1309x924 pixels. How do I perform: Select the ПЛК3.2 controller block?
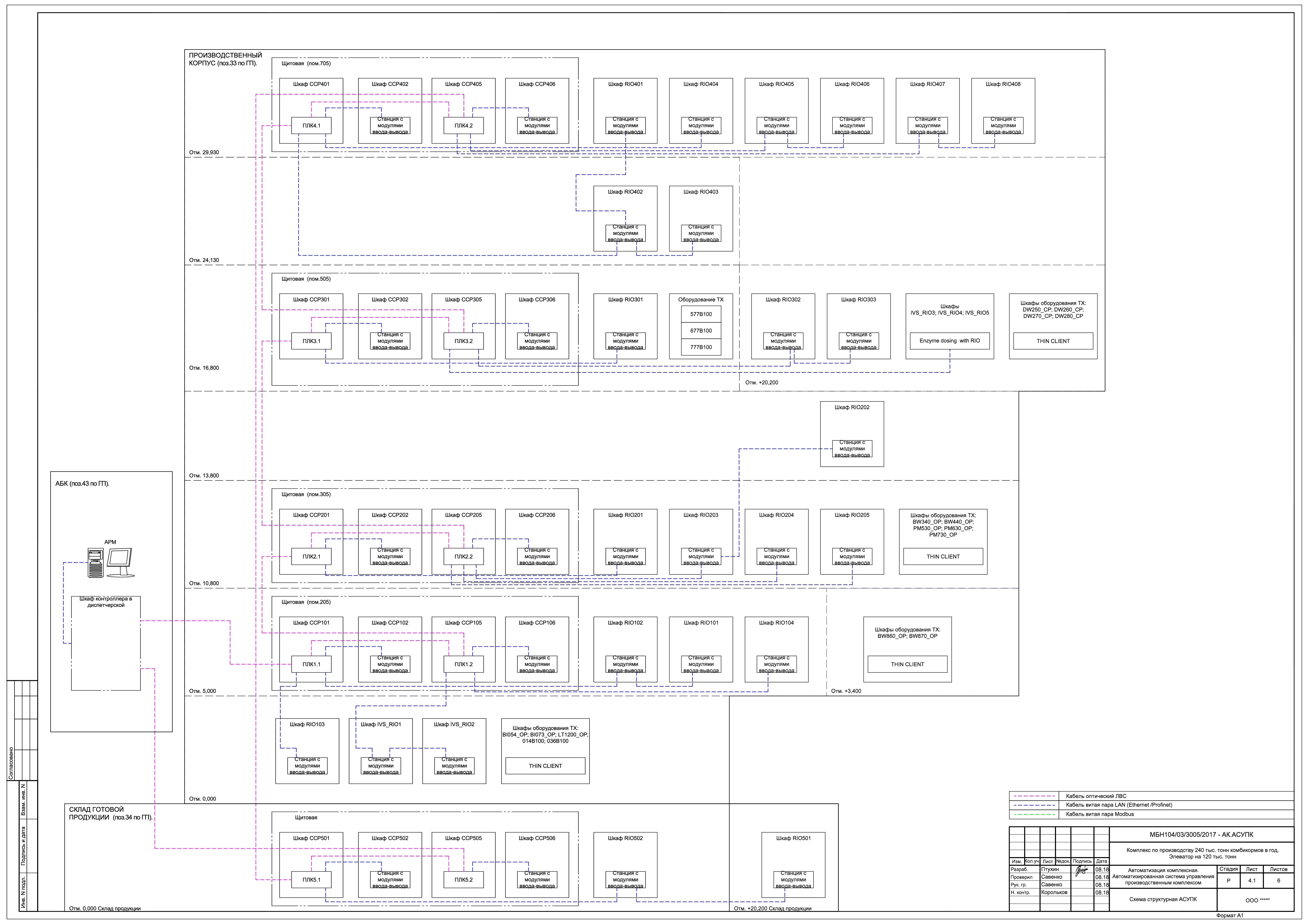click(x=463, y=341)
